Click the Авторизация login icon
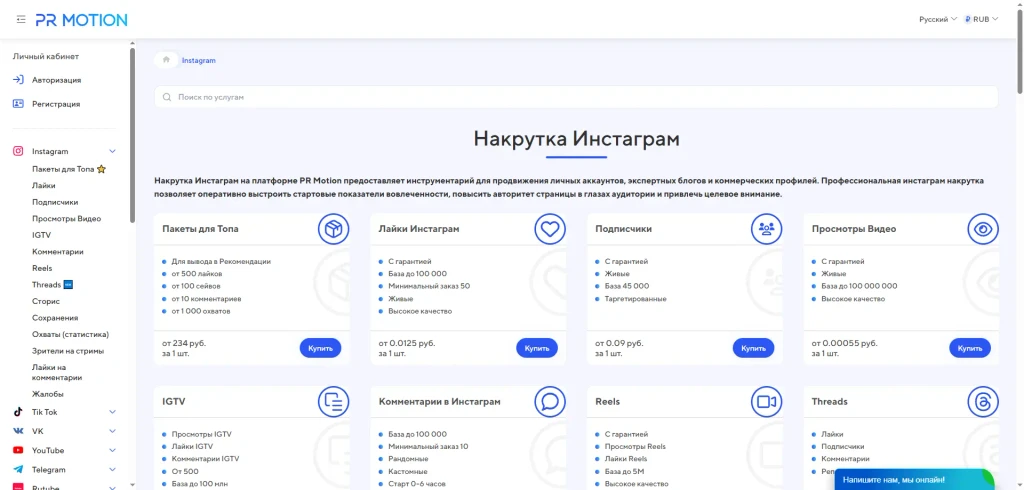 click(18, 80)
